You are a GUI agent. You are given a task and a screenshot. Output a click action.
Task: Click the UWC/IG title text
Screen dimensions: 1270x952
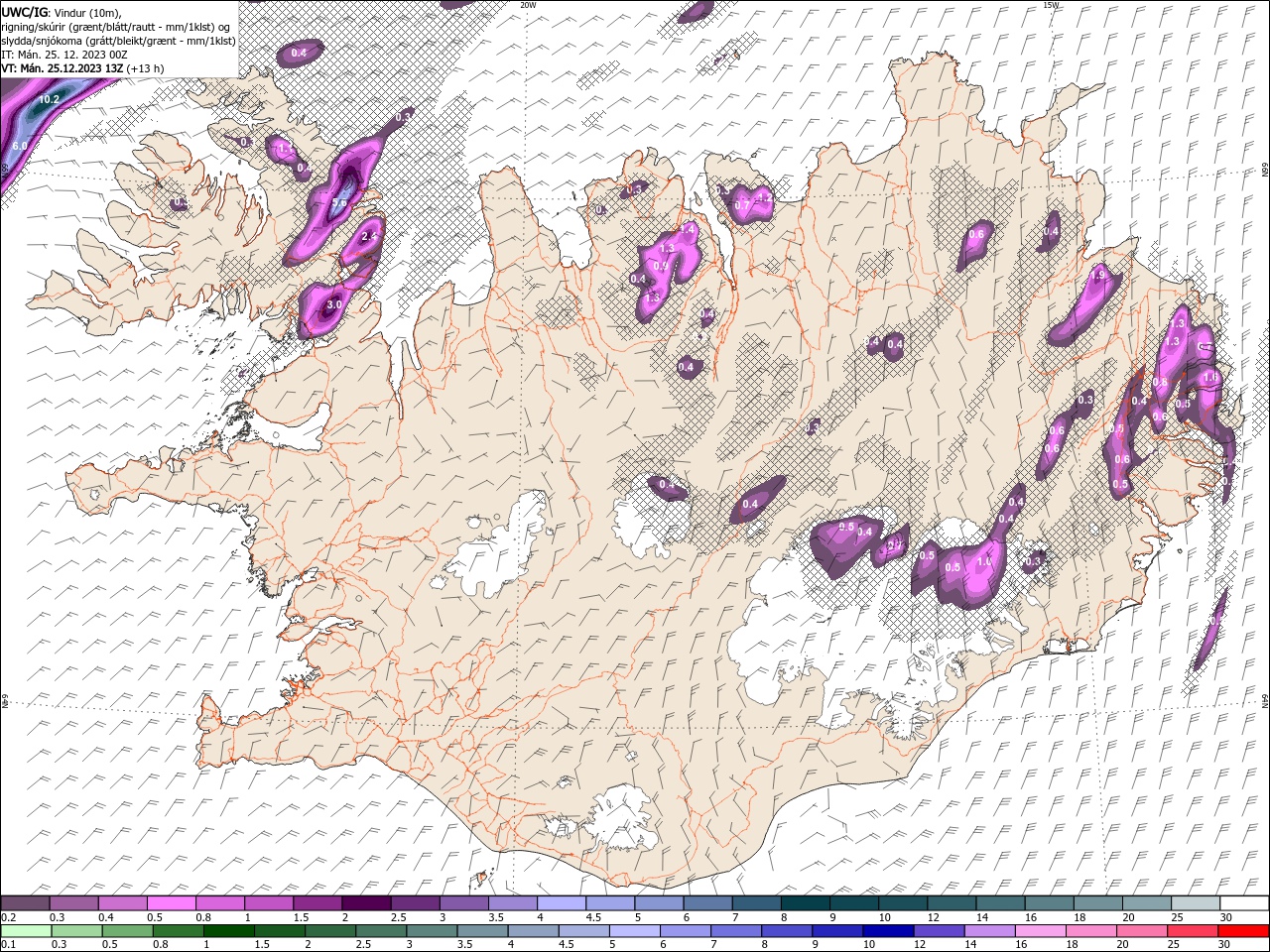tap(23, 12)
